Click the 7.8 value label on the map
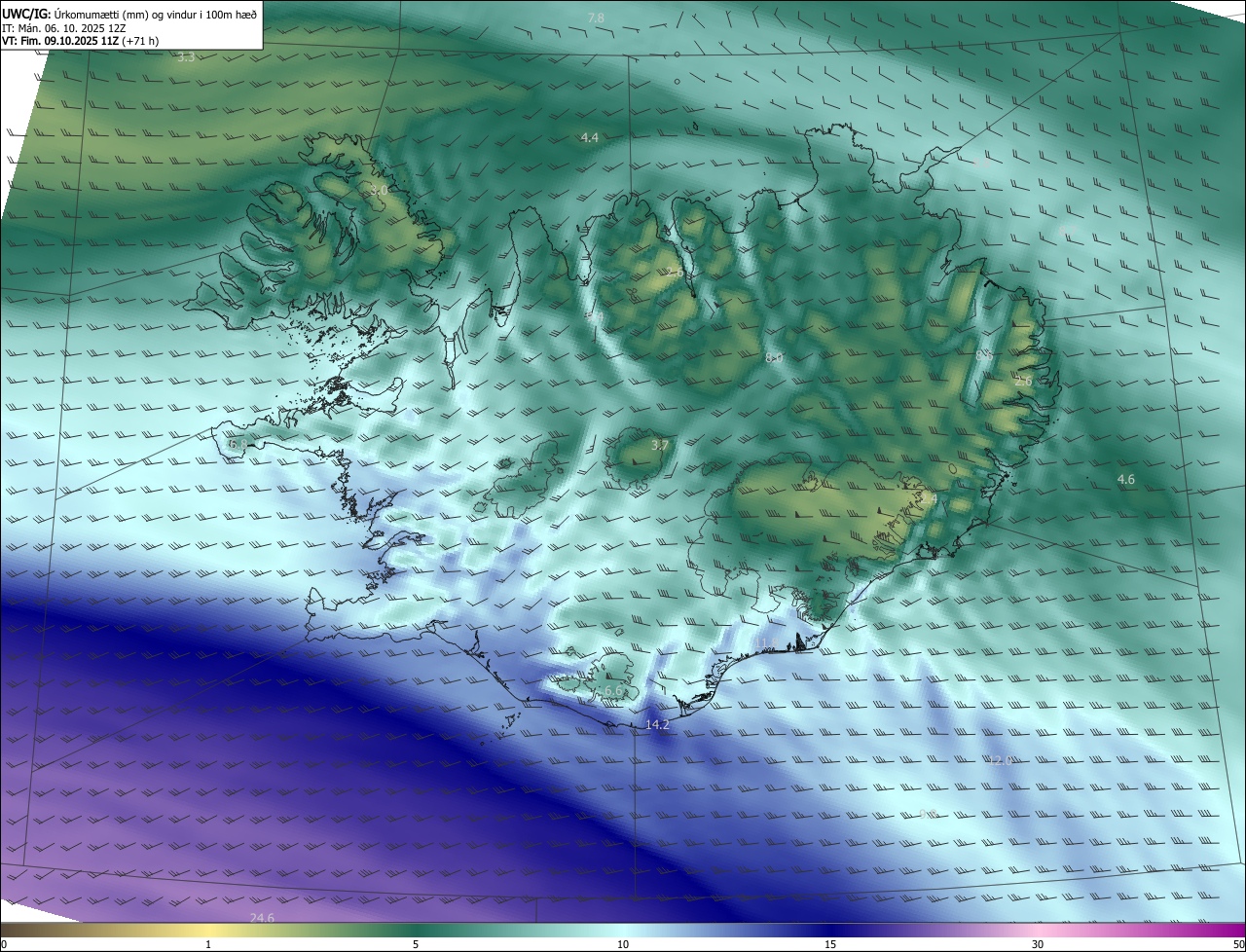Screen dimensions: 1246x952 coord(596,18)
